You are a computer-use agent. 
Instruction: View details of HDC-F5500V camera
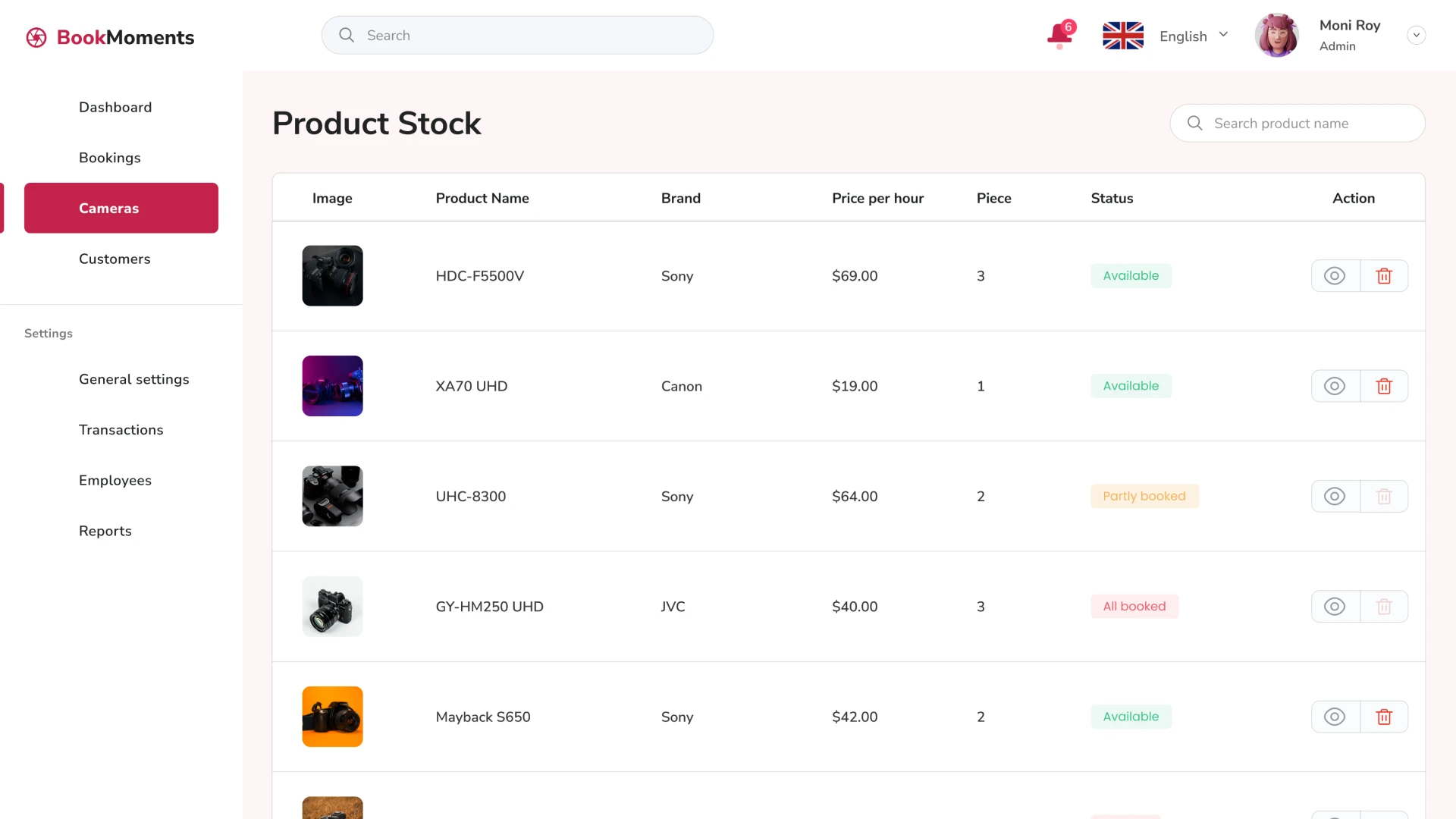[x=1335, y=275]
